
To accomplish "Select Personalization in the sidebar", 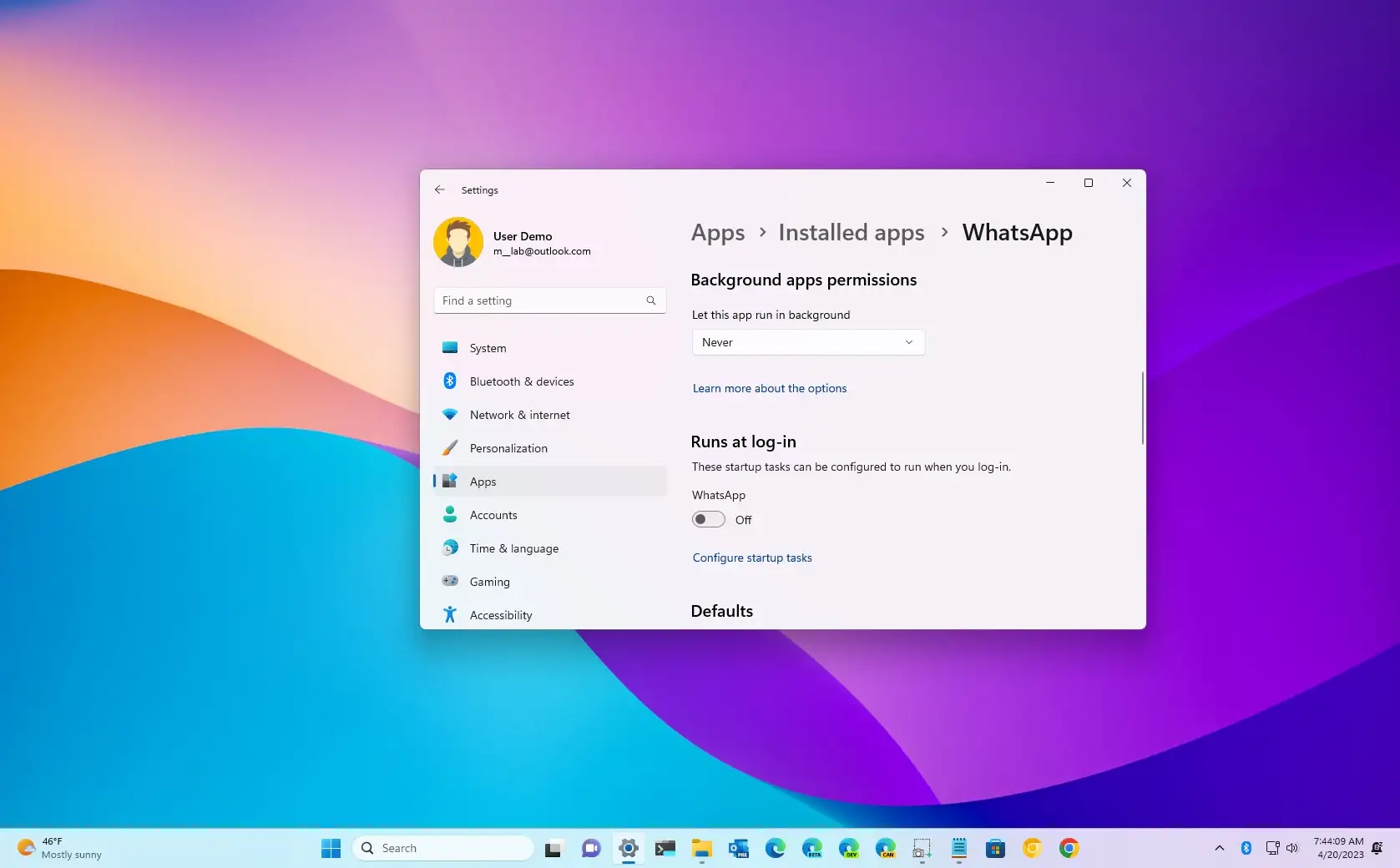I will pyautogui.click(x=508, y=448).
